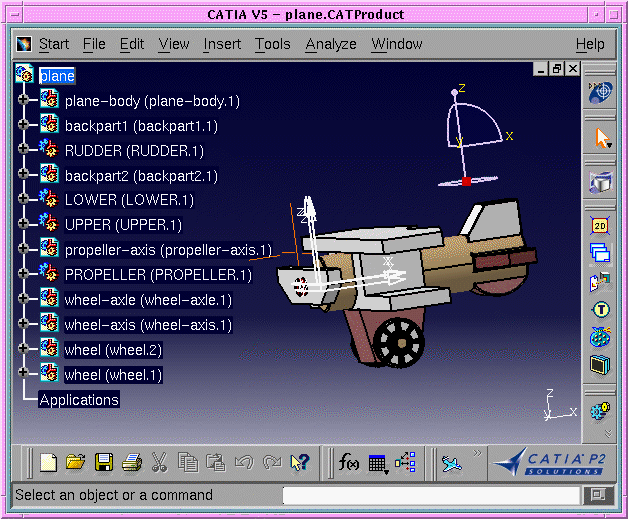Expand the RUDDER (RUDDER.1) tree node
This screenshot has height=519, width=628.
pos(24,151)
